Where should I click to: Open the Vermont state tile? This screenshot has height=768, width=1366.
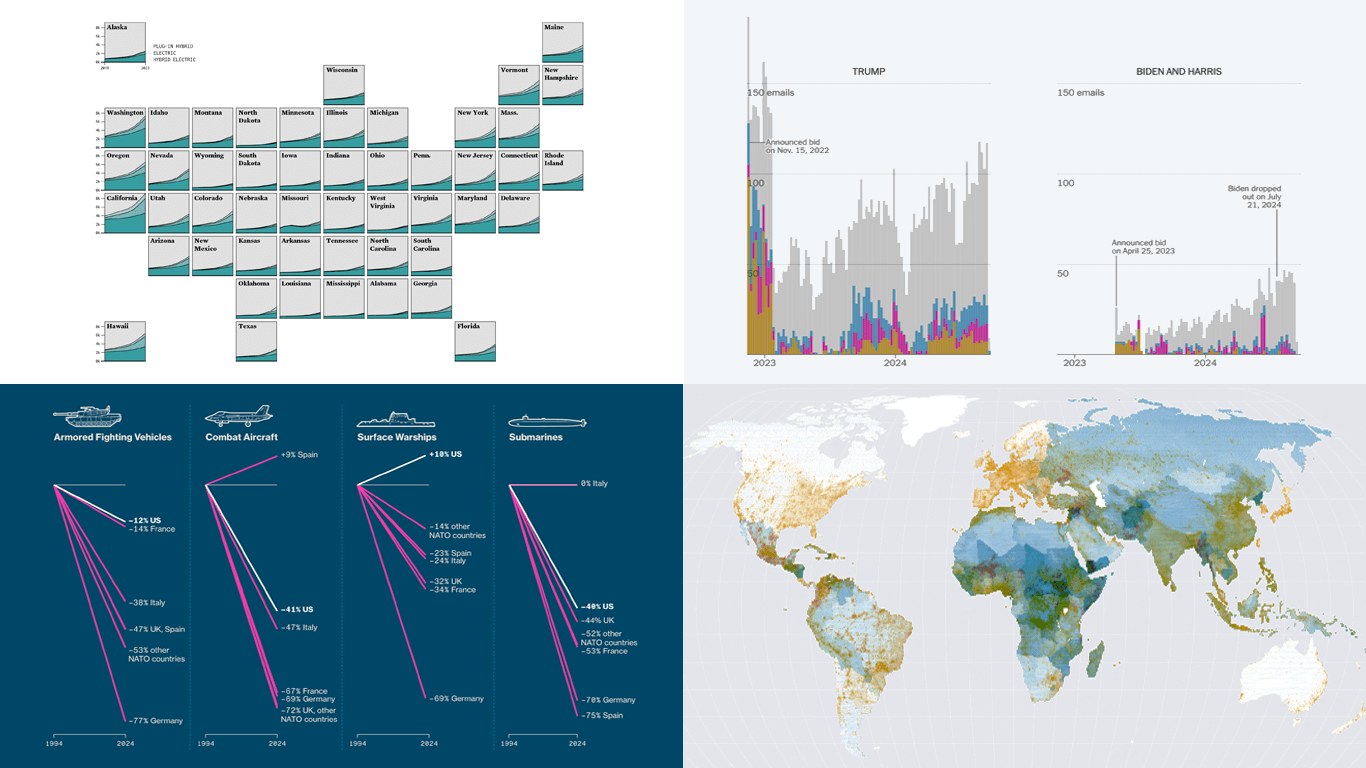[519, 85]
